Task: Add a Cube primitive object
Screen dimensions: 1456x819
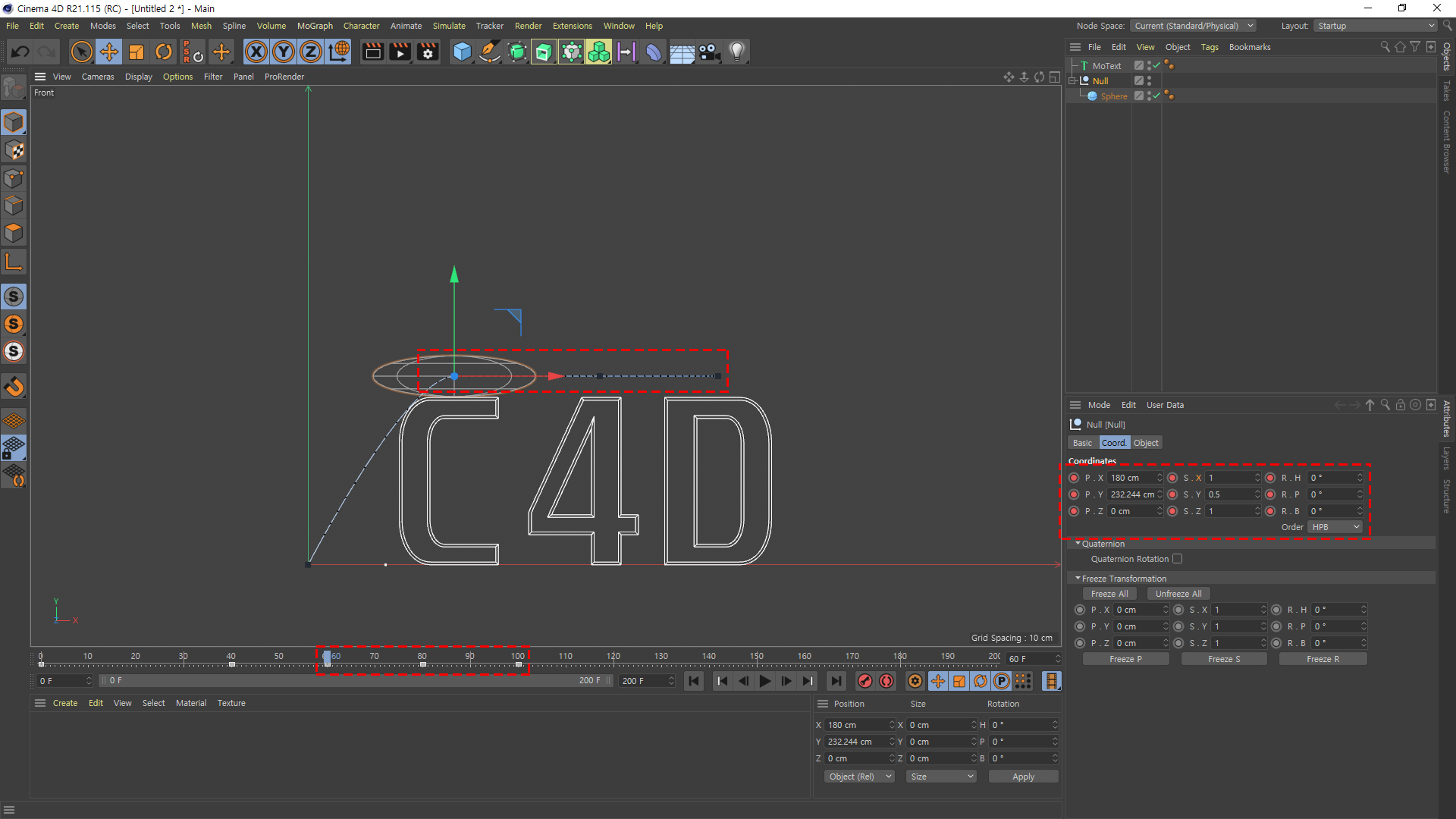Action: pyautogui.click(x=462, y=52)
